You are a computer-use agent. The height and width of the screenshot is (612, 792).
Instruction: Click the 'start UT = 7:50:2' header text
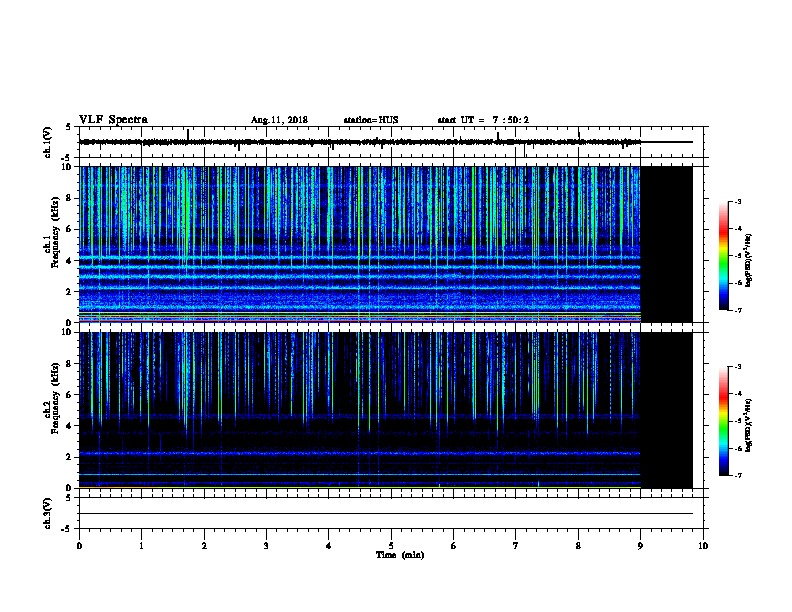(x=483, y=120)
